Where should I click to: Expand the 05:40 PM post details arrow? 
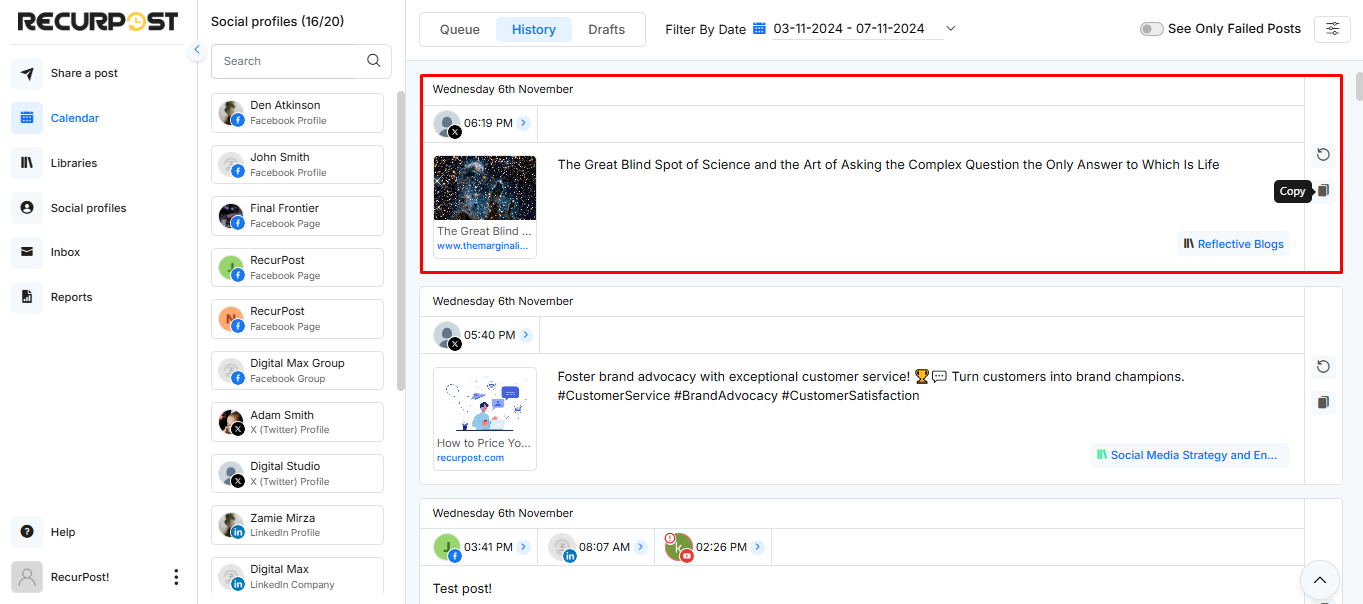click(526, 335)
